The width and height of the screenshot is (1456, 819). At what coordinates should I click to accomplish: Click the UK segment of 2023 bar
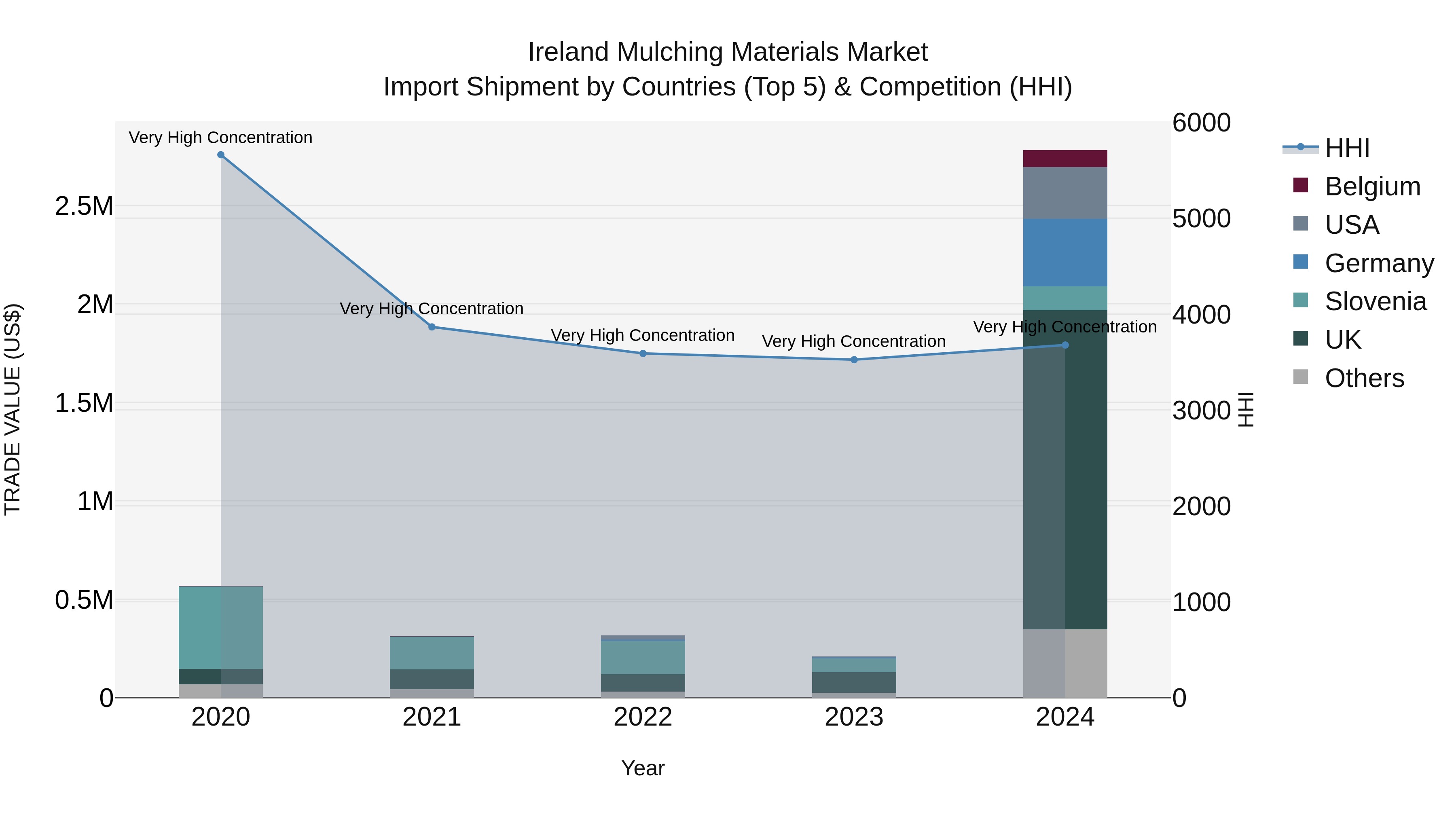point(854,682)
